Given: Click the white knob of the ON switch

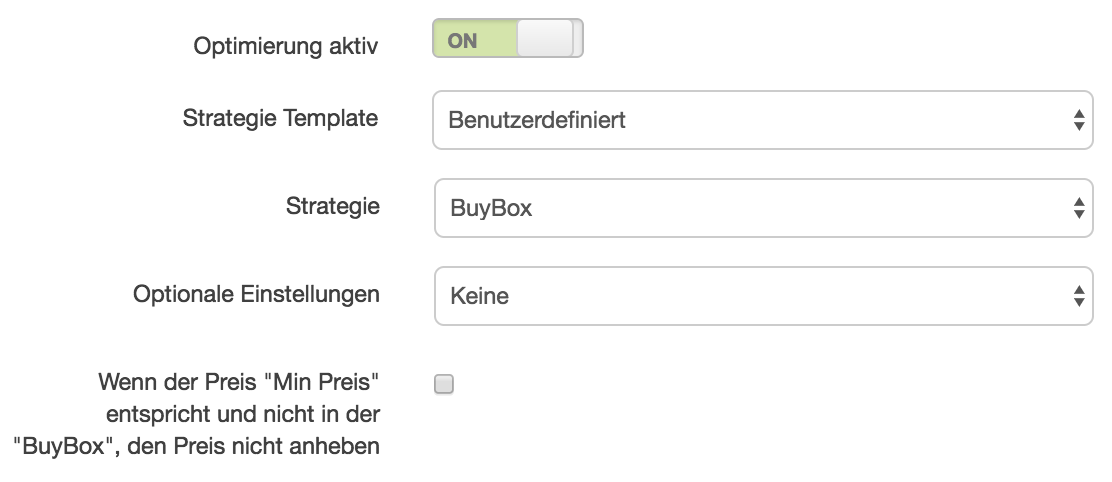Looking at the screenshot, I should pos(545,38).
